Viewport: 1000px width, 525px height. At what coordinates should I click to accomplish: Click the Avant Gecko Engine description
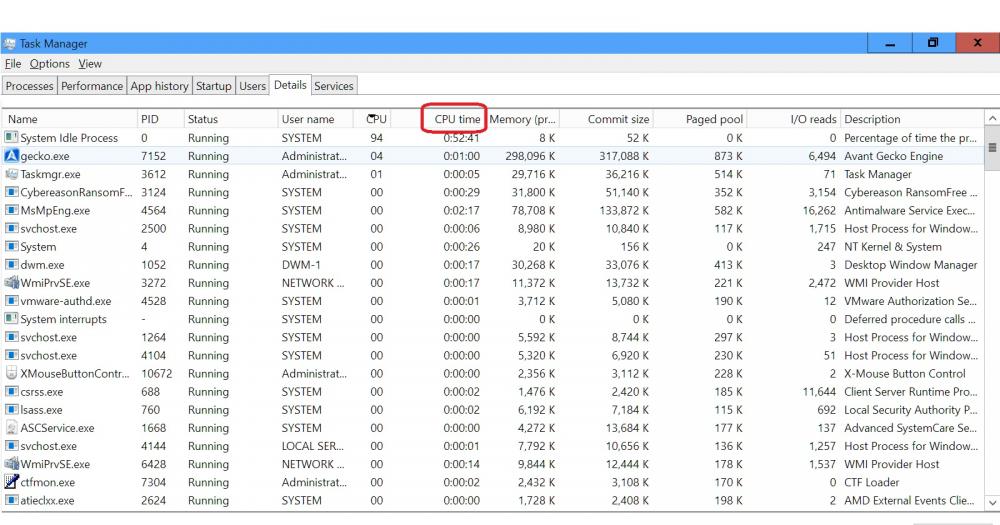(893, 156)
